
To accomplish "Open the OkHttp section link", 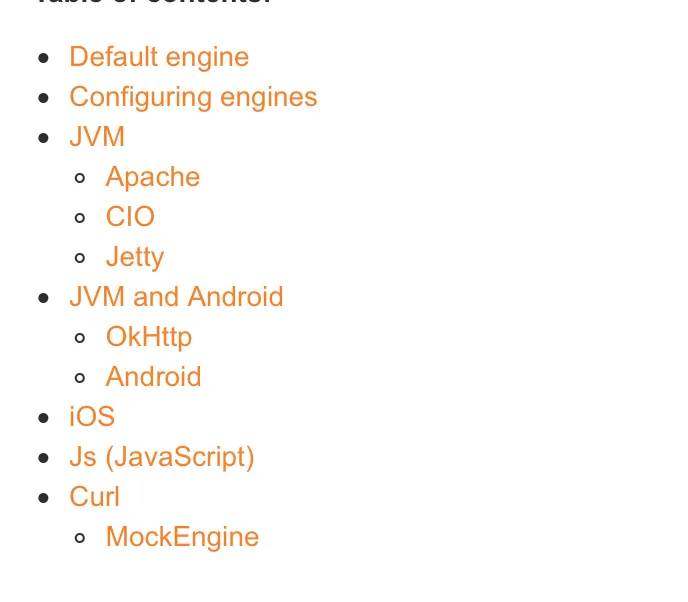I will tap(149, 337).
